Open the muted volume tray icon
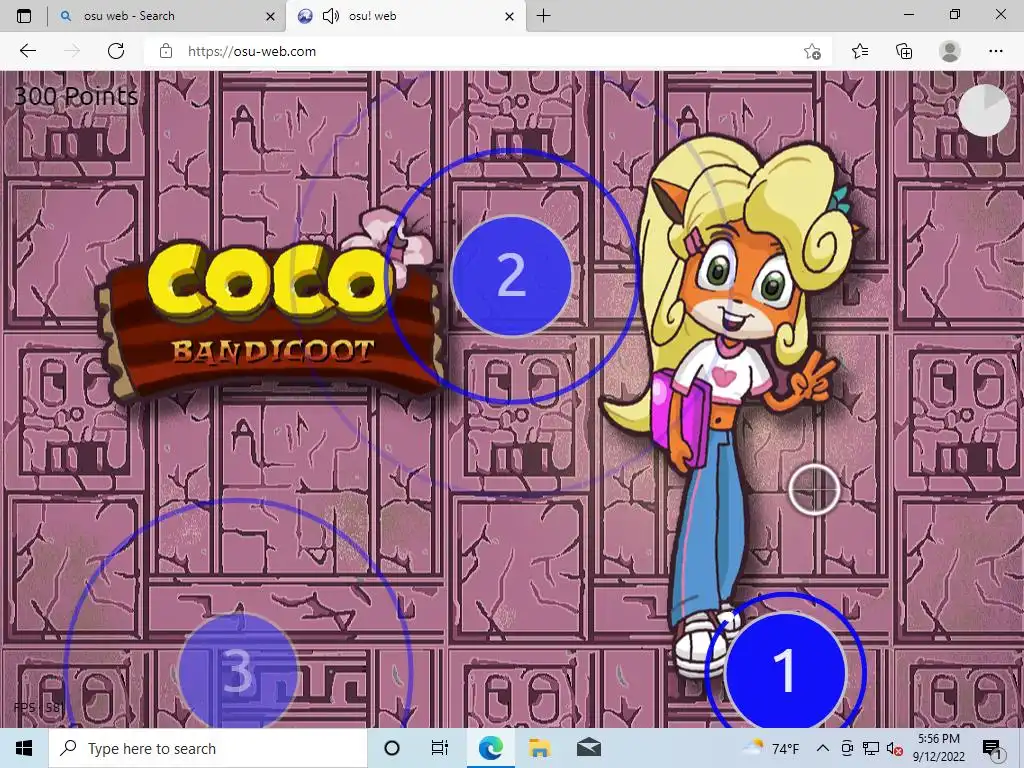 pyautogui.click(x=895, y=748)
